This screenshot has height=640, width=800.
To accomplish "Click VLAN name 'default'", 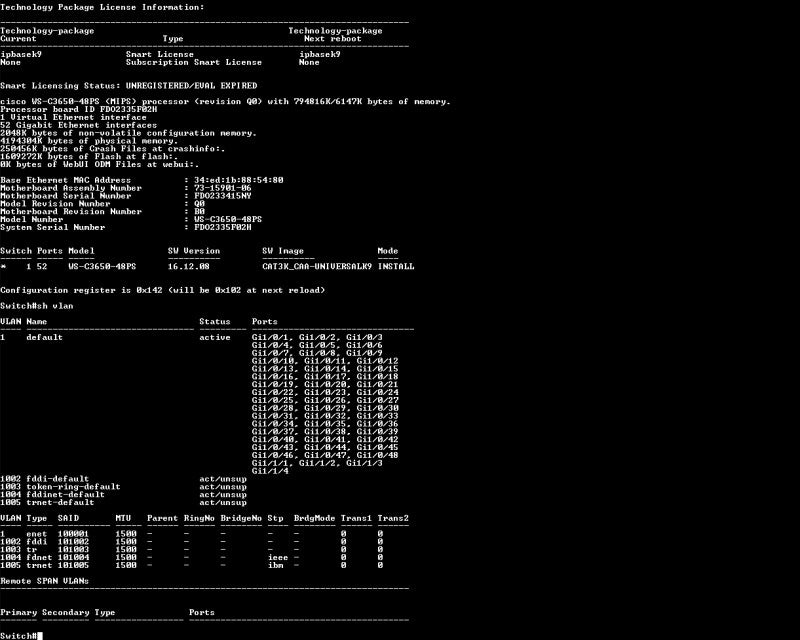I will pyautogui.click(x=44, y=337).
